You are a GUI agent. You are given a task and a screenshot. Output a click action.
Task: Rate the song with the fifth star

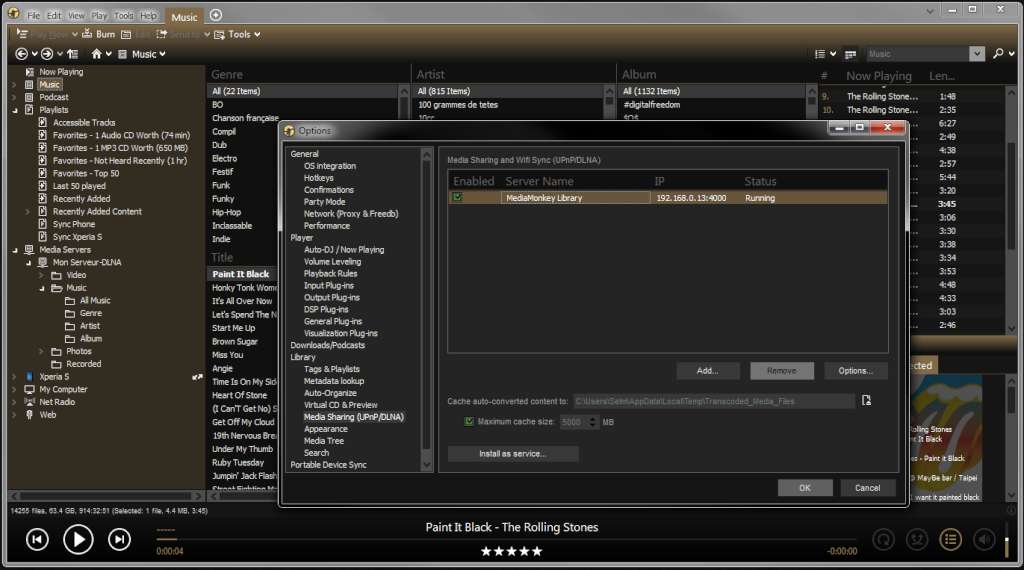(x=537, y=551)
